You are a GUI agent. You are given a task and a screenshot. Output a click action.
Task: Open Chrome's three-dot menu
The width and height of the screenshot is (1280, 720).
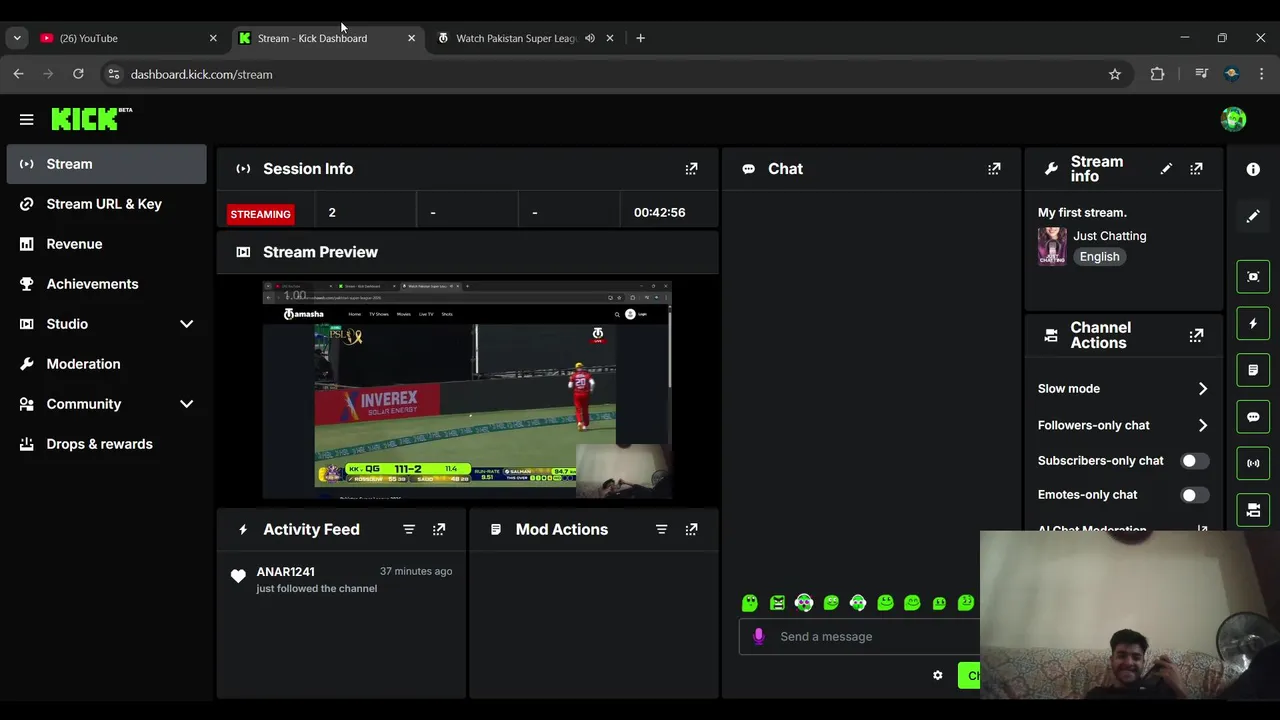point(1261,74)
